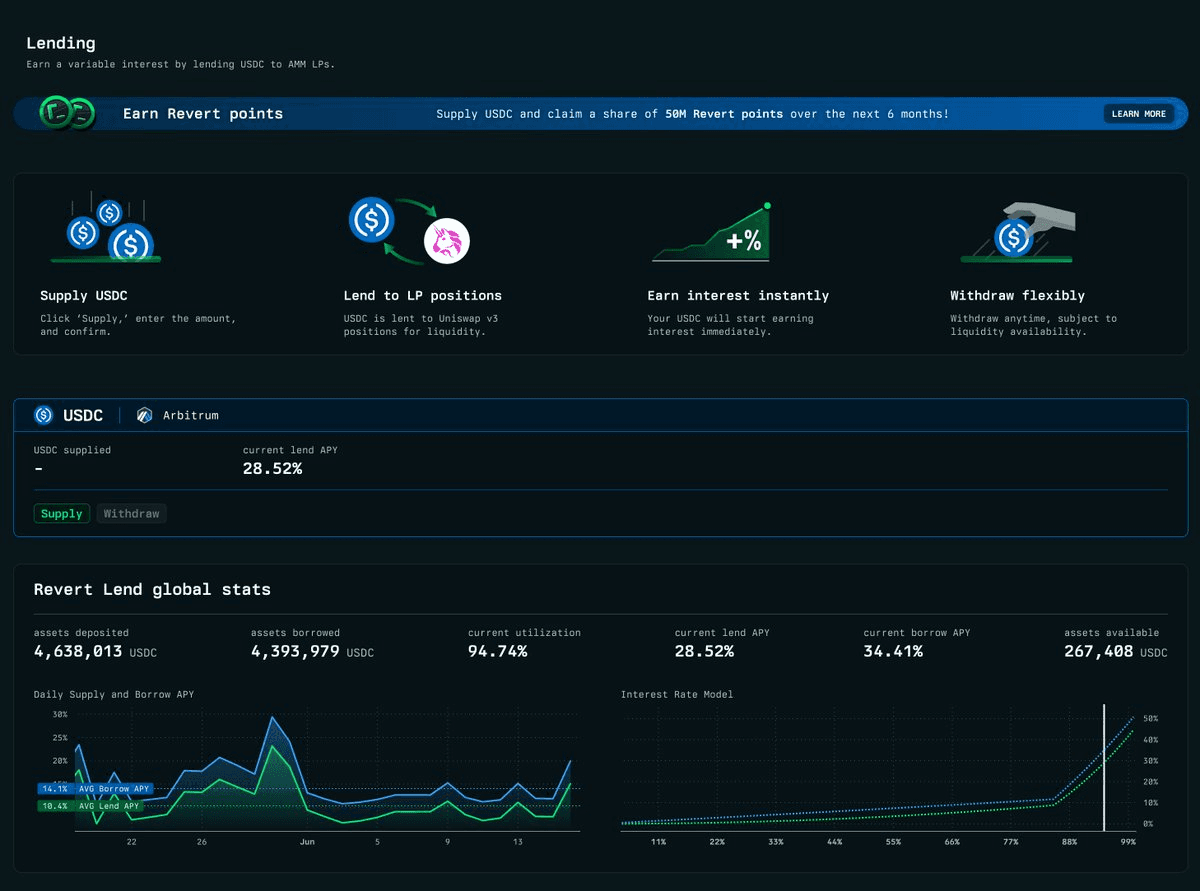Click the pink Uniswap unicorn icon
Screen dimensions: 1200x891
[x=447, y=241]
